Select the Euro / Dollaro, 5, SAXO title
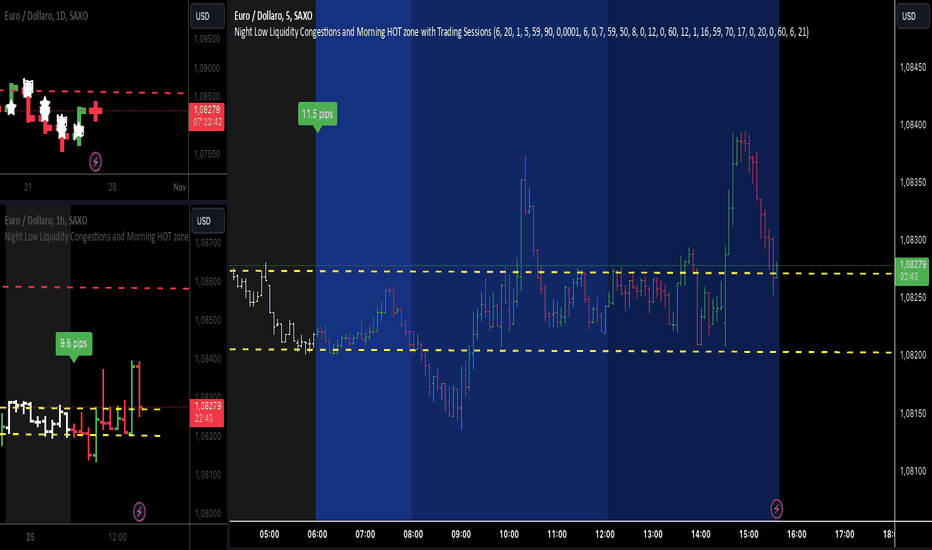Viewport: 932px width, 550px height. 273,15
